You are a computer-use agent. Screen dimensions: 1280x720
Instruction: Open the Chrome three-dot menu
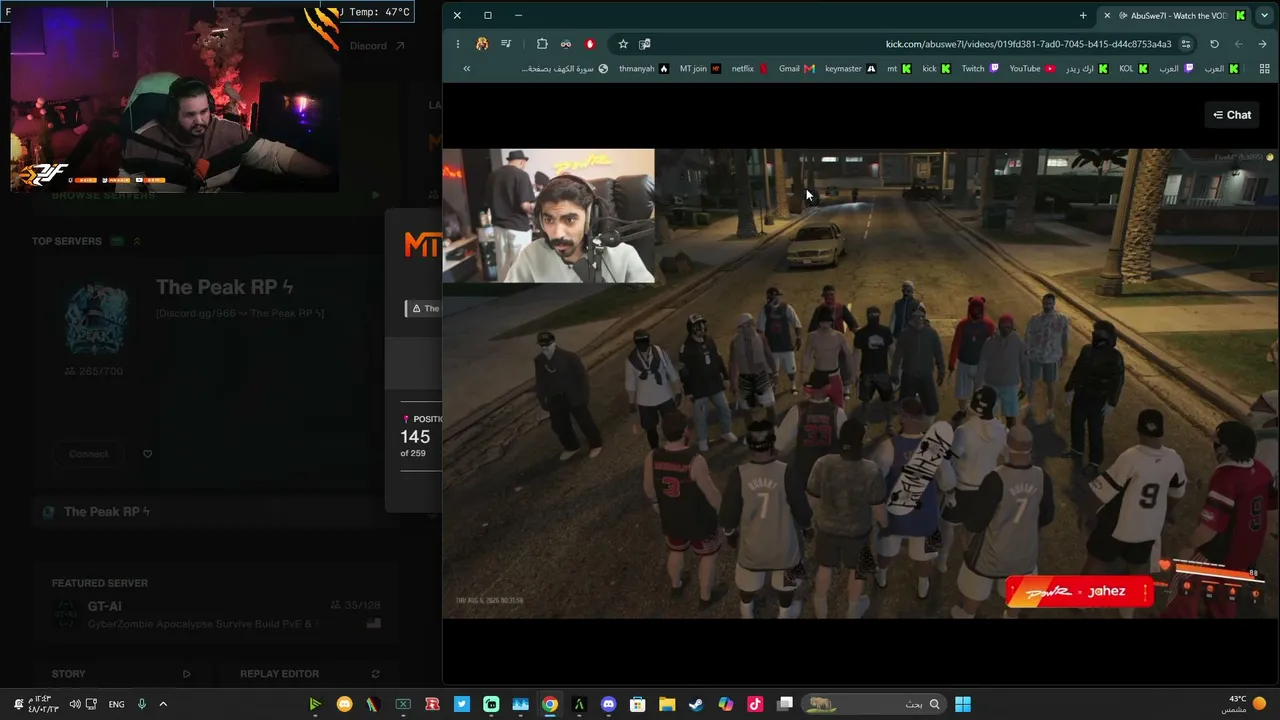tap(458, 44)
